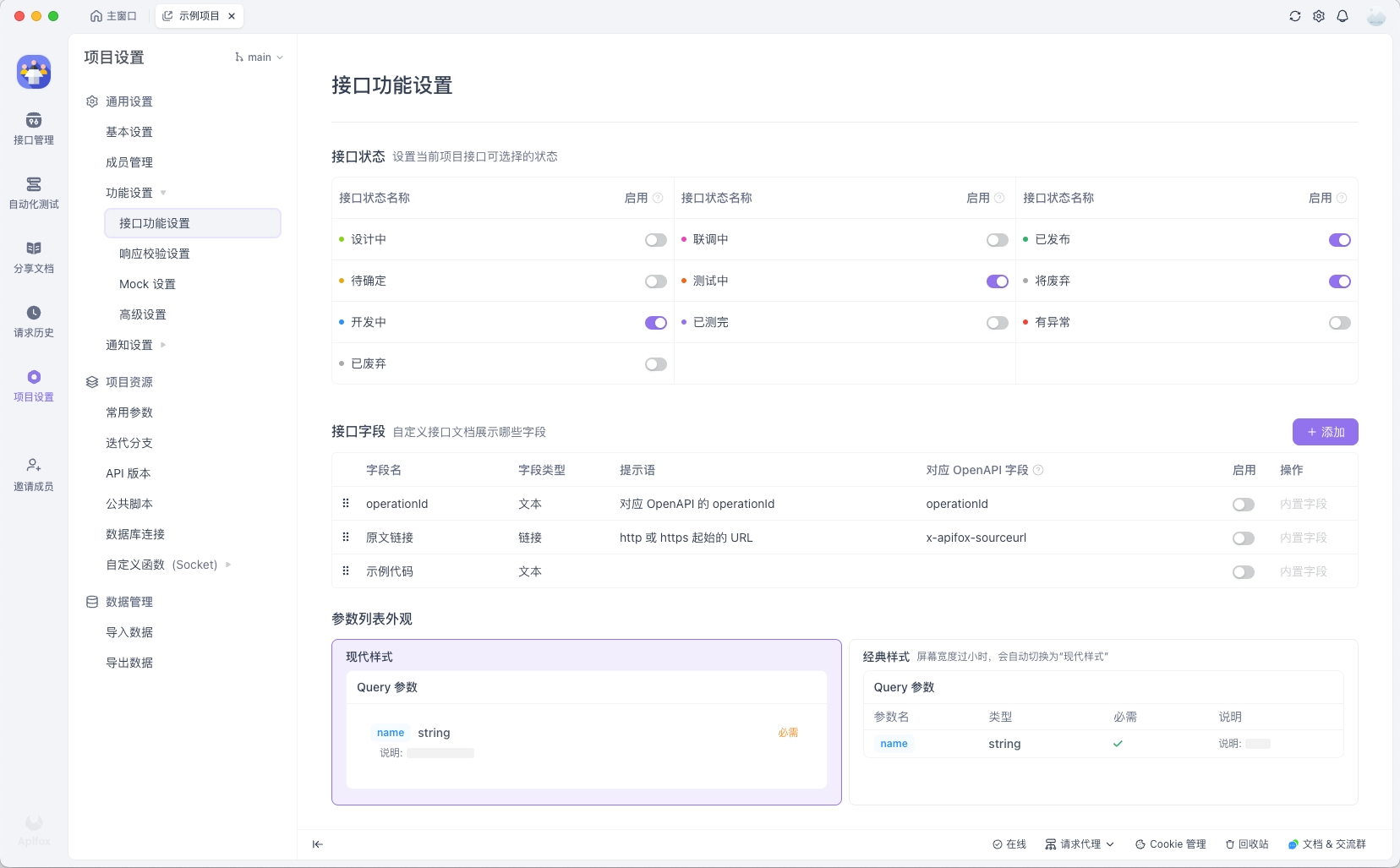Click the 添加 button for 接口字段
Viewport: 1400px width, 868px height.
pos(1325,432)
